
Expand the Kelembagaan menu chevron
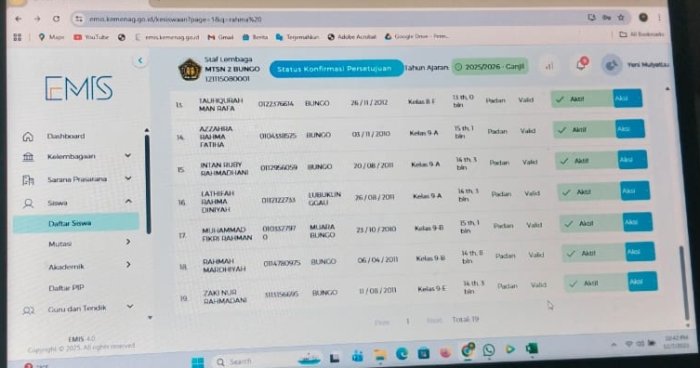128,155
